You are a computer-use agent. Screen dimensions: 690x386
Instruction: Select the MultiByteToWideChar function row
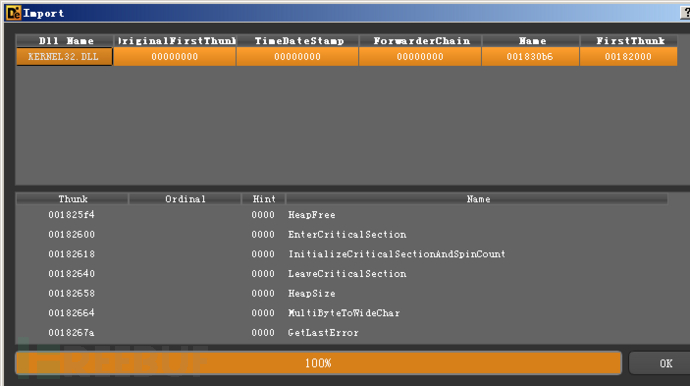(342, 313)
